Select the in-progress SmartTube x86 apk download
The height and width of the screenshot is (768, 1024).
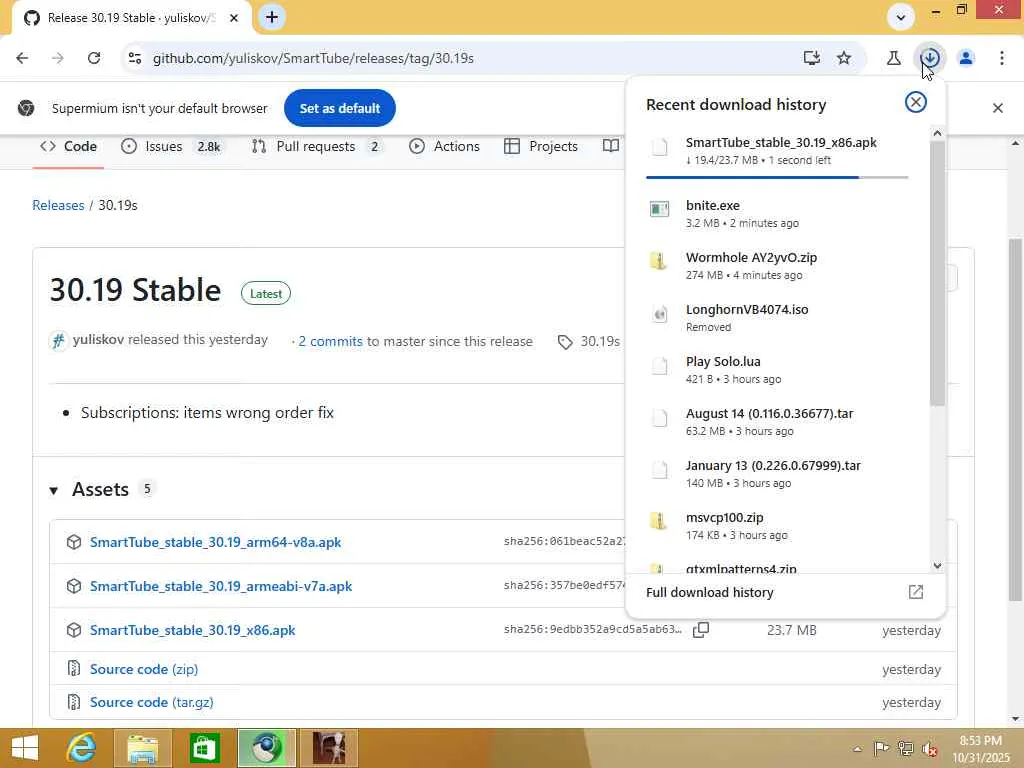pyautogui.click(x=777, y=151)
